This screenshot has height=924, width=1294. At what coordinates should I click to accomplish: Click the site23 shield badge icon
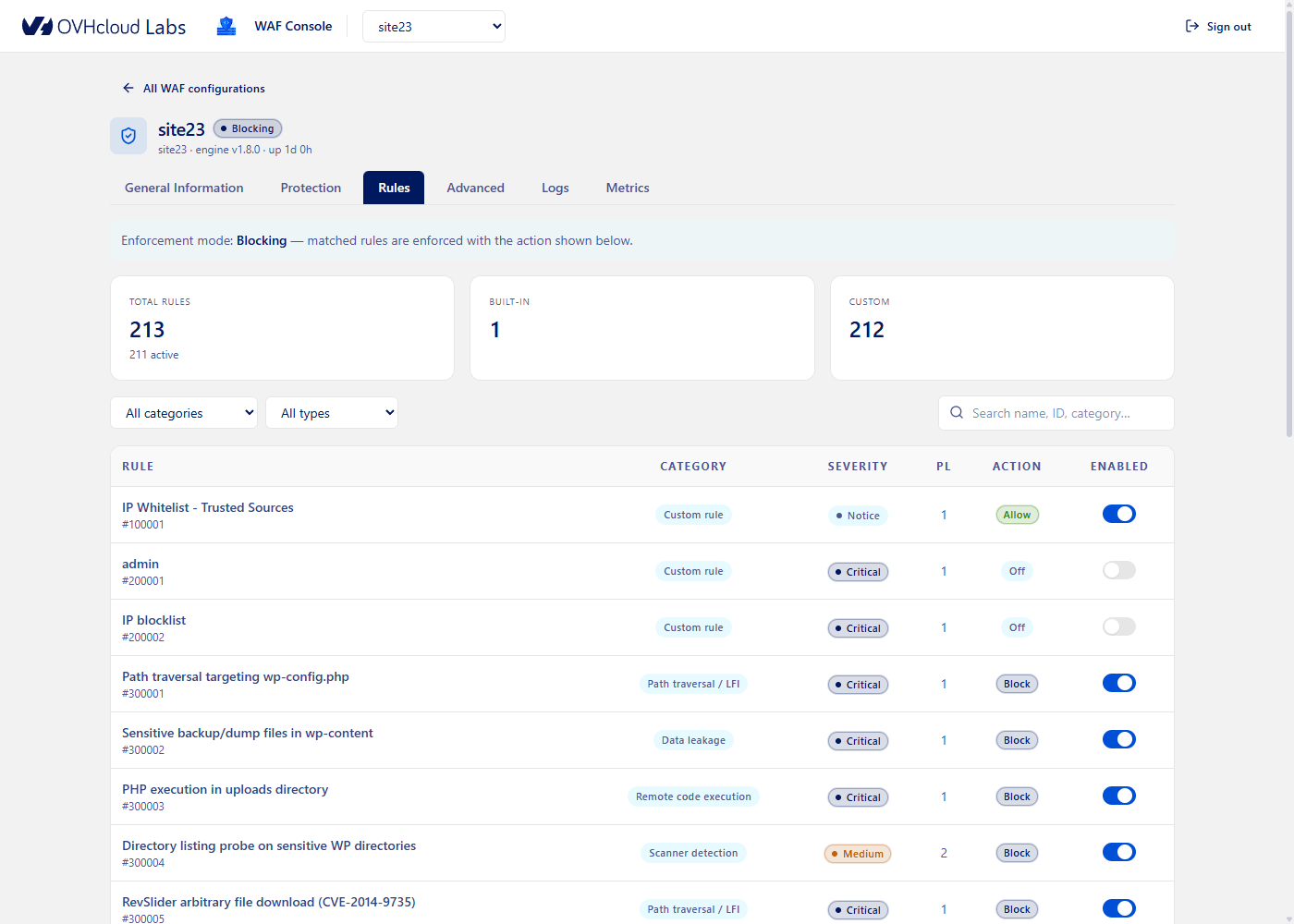(x=128, y=136)
